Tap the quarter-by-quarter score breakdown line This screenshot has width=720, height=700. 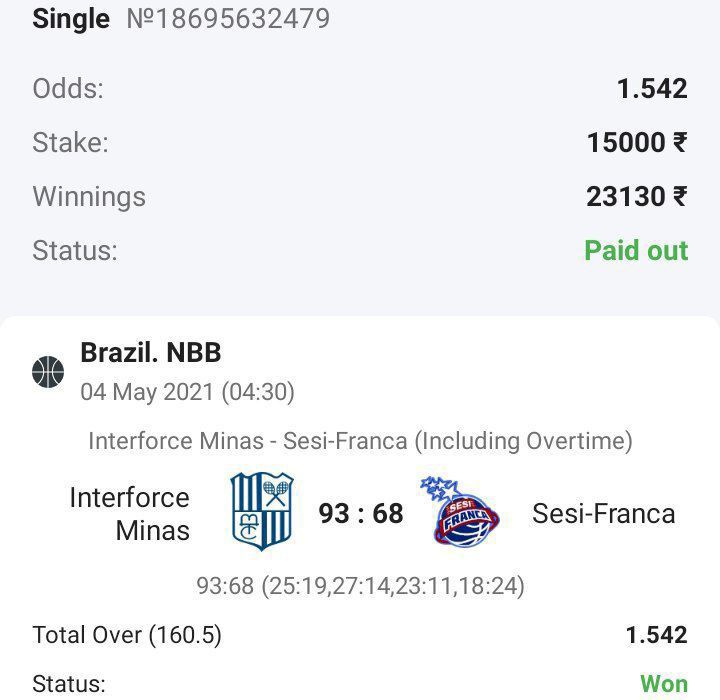pyautogui.click(x=360, y=585)
